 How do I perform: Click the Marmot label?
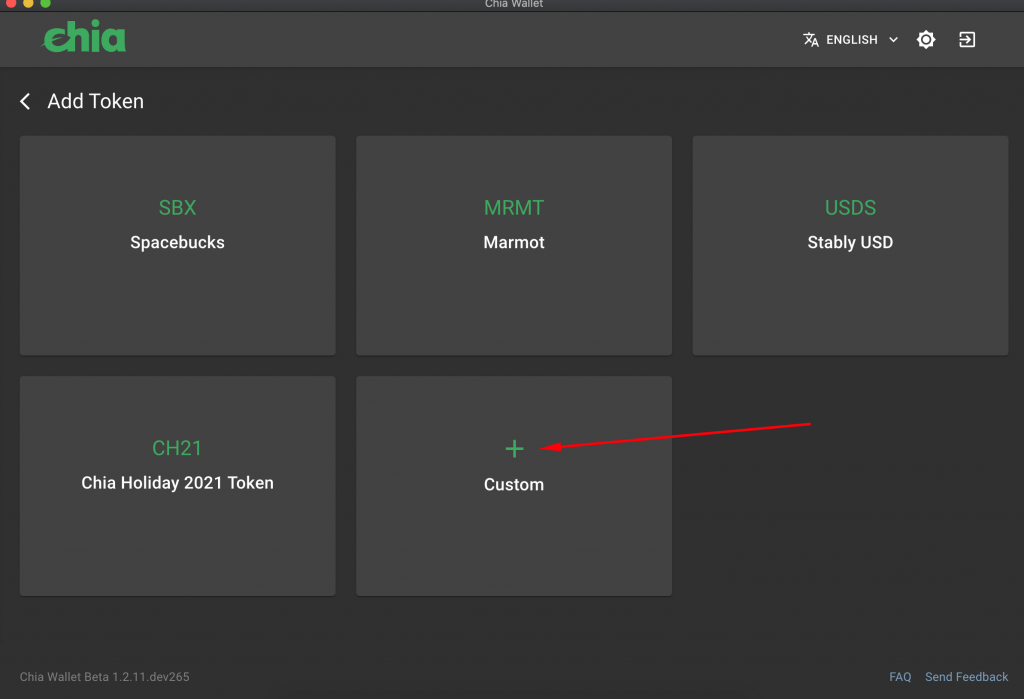(x=514, y=242)
